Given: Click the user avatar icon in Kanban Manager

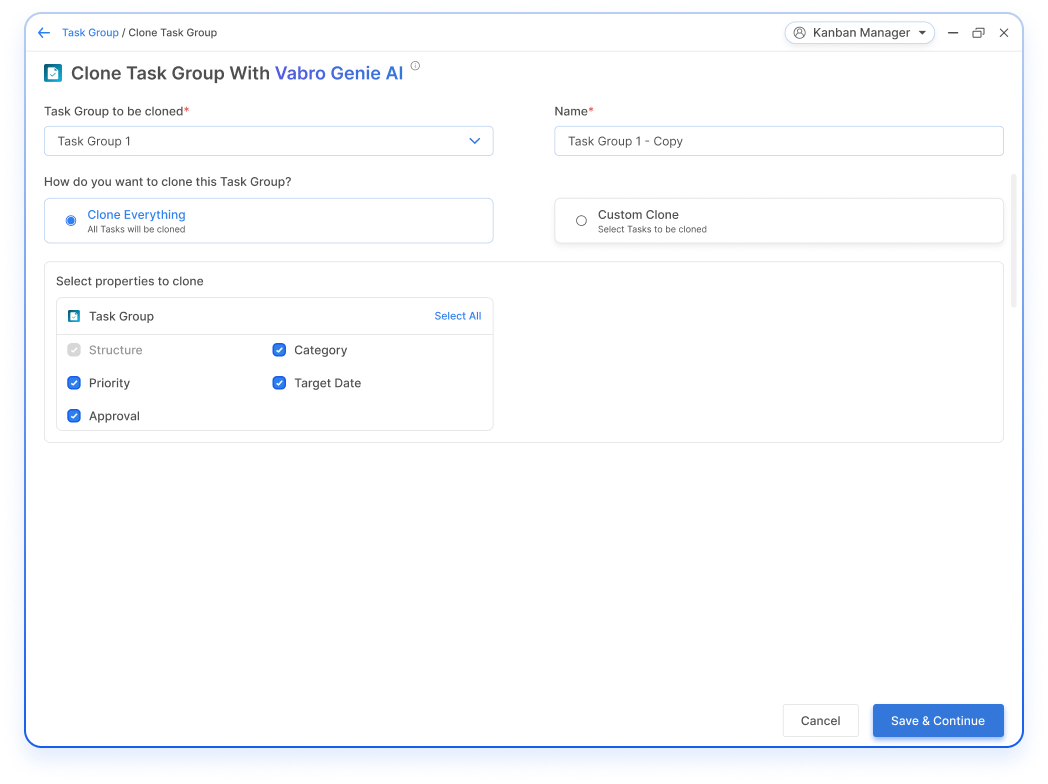Looking at the screenshot, I should (x=799, y=33).
